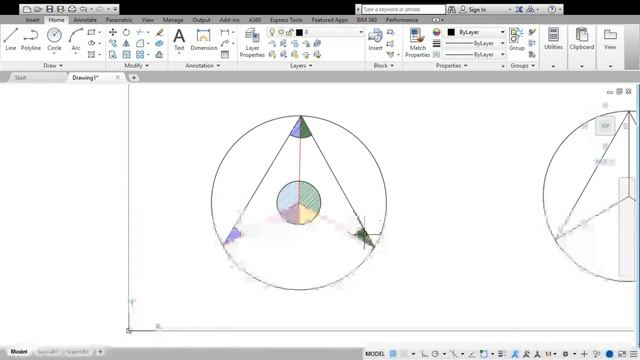Click the New drawing icon in quick access toolbar
This screenshot has width=640, height=360.
point(27,9)
